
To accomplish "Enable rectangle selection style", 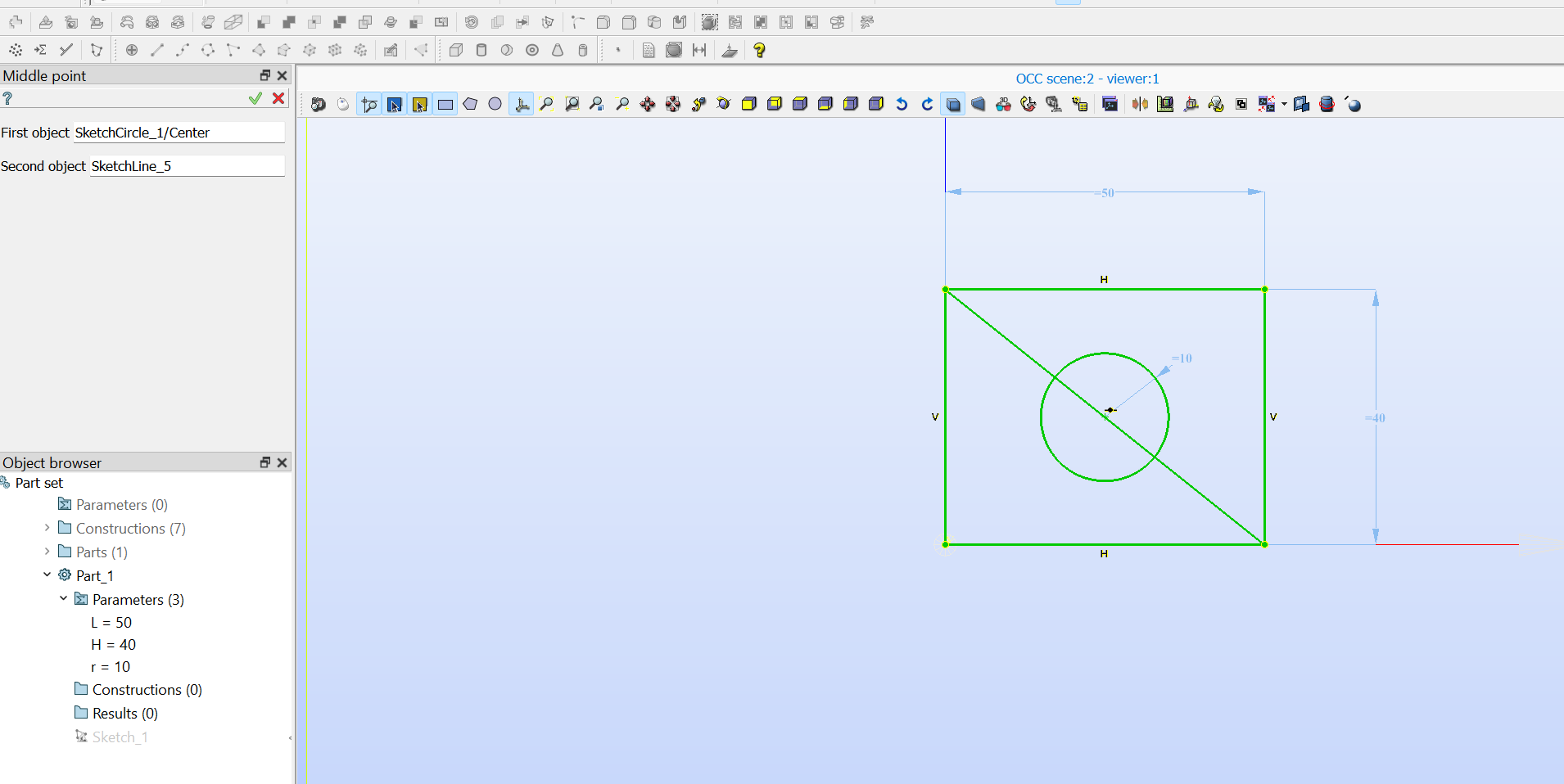I will [445, 104].
